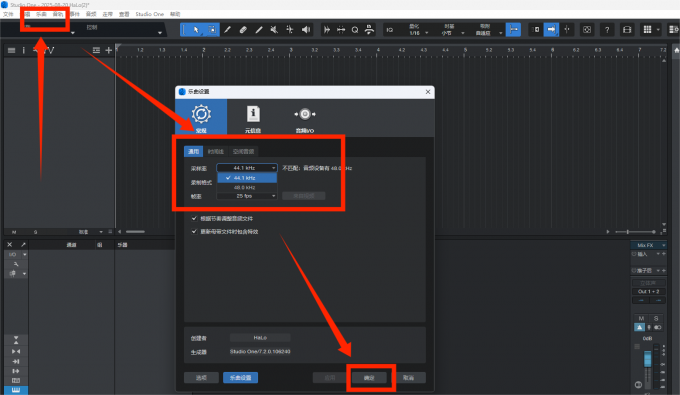The height and width of the screenshot is (395, 680).
Task: Click the Out 1+2 output selector
Action: pos(648,291)
